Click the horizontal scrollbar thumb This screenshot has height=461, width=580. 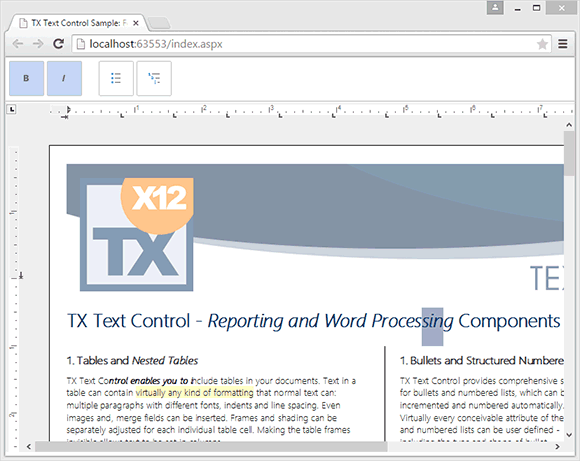[211, 447]
